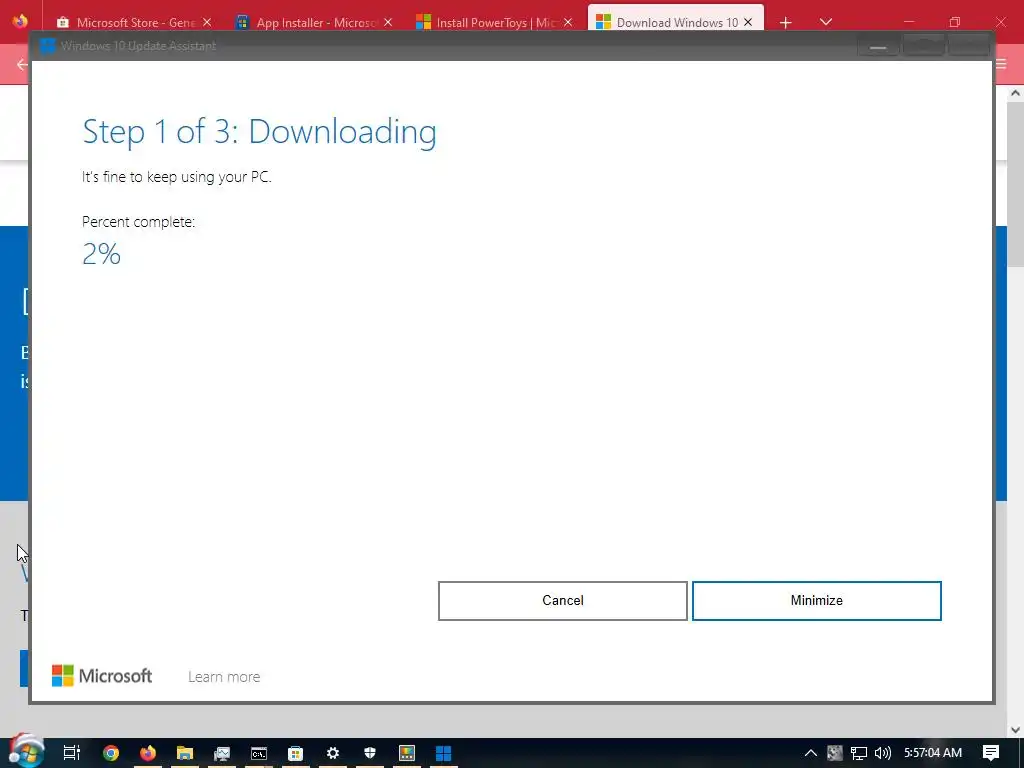Click the It's fine to keep using text
This screenshot has width=1024, height=768.
point(176,177)
